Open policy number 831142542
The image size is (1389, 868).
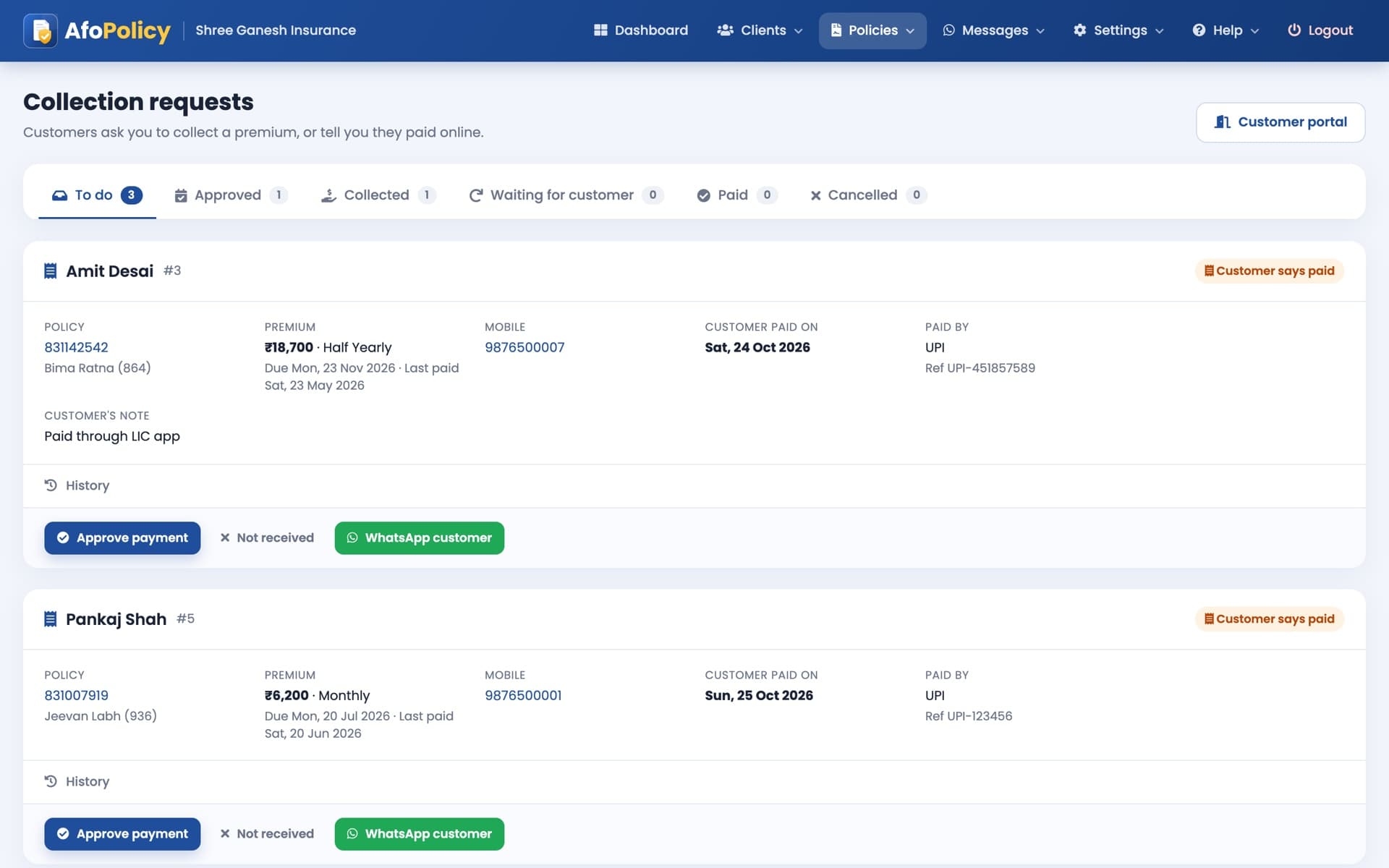[76, 347]
